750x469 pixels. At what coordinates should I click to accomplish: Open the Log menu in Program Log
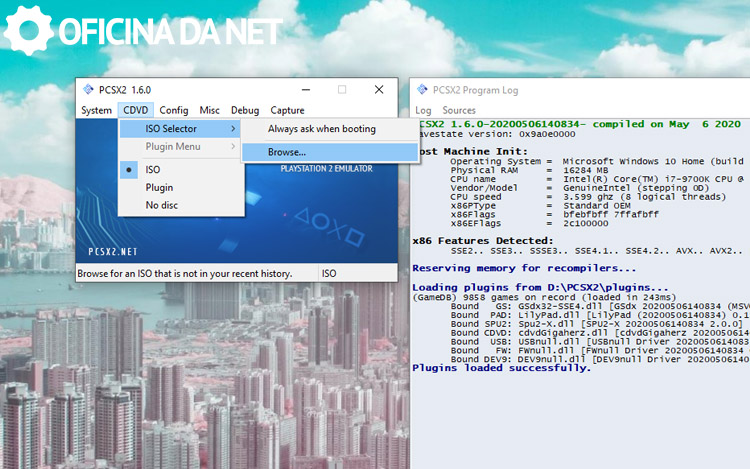click(423, 110)
